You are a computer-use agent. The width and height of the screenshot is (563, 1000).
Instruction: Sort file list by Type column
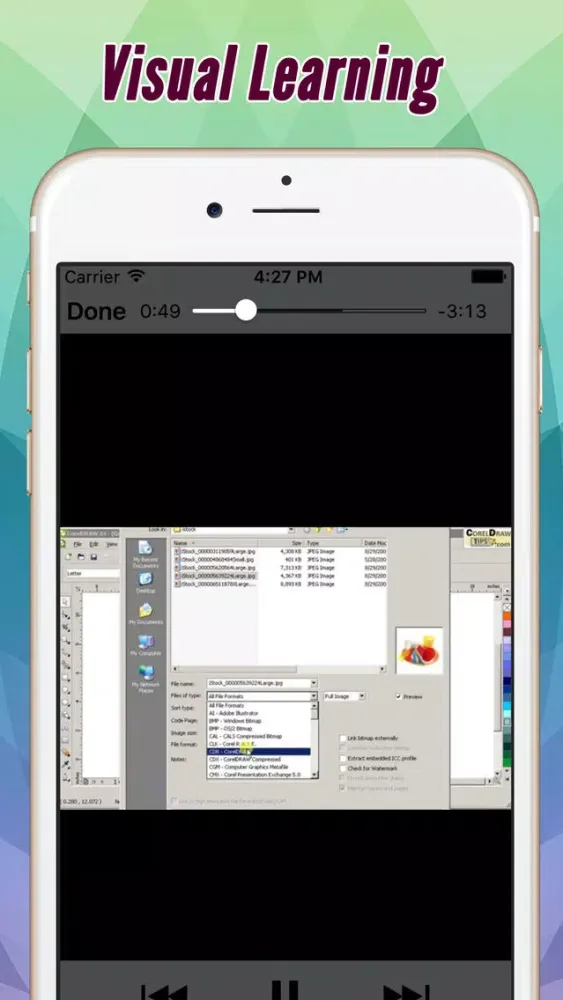333,543
